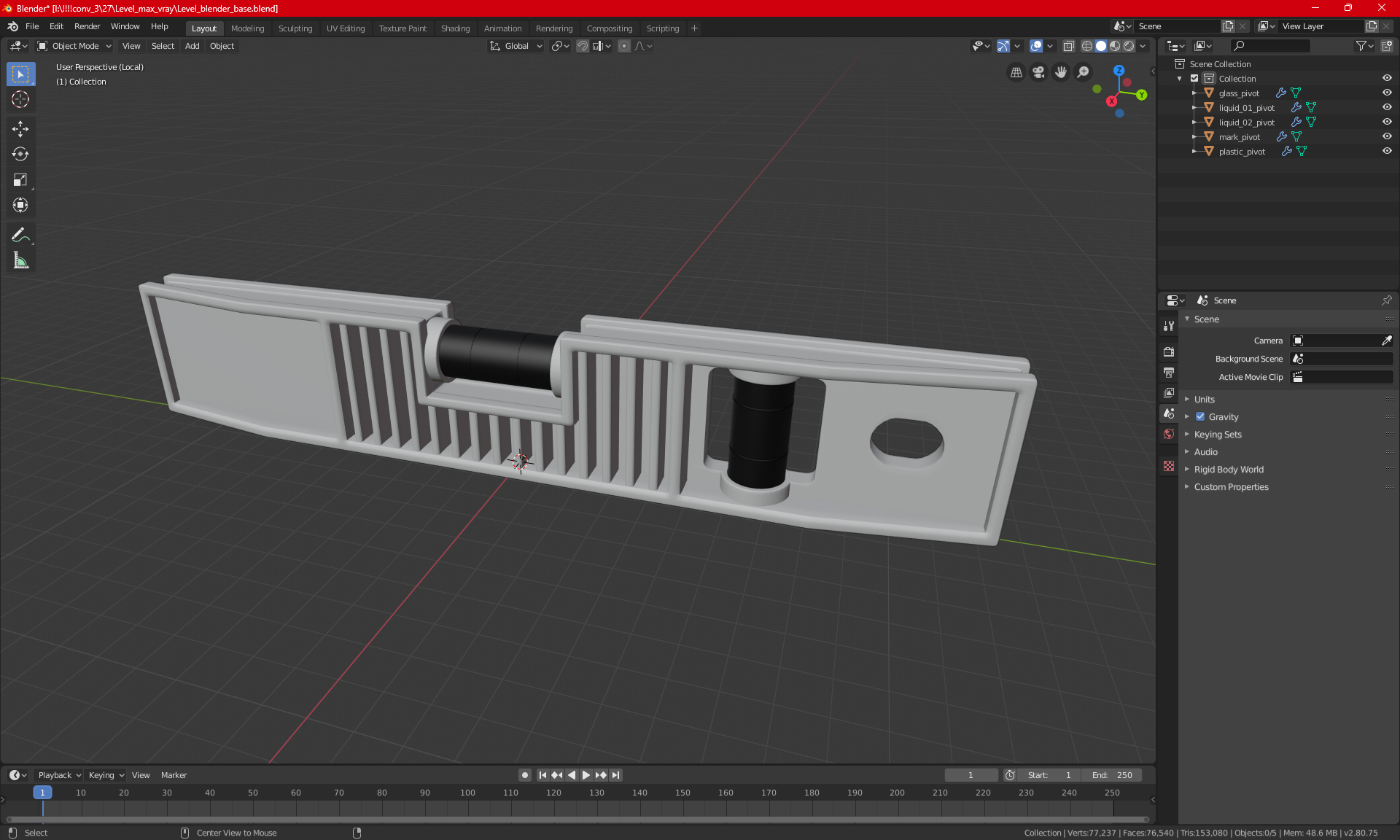The image size is (1400, 840).
Task: Select the Annotate pencil tool
Action: [20, 235]
